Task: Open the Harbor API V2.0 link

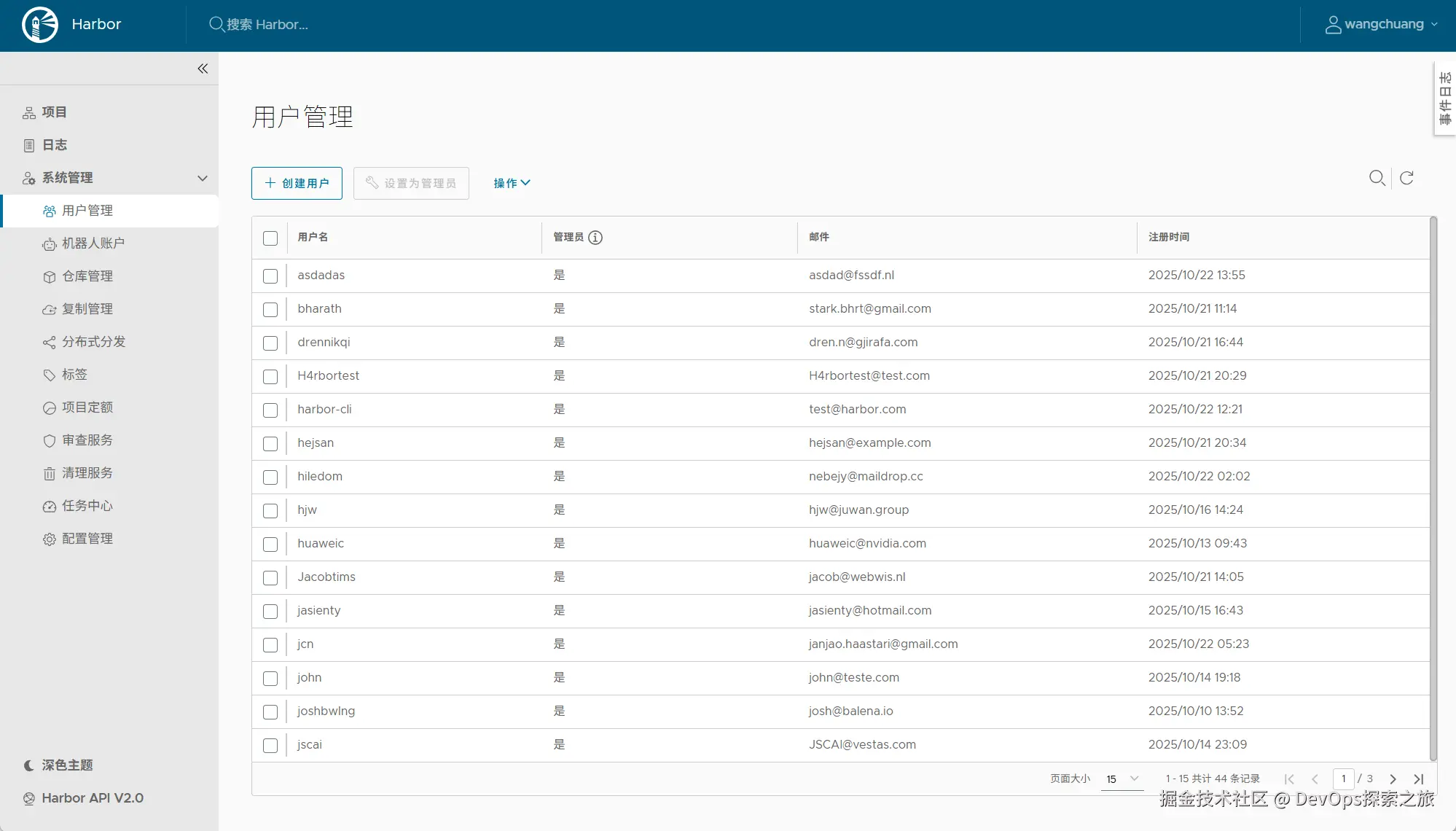Action: pyautogui.click(x=92, y=798)
